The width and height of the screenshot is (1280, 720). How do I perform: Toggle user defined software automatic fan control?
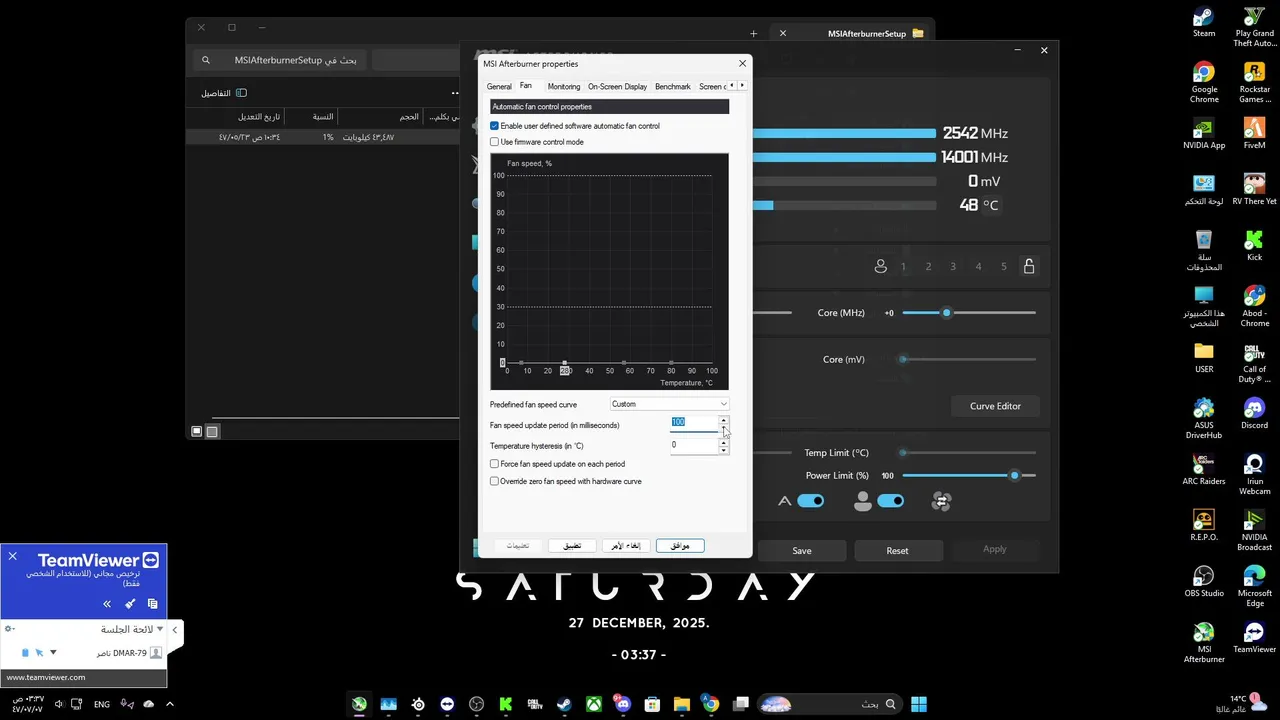click(494, 126)
